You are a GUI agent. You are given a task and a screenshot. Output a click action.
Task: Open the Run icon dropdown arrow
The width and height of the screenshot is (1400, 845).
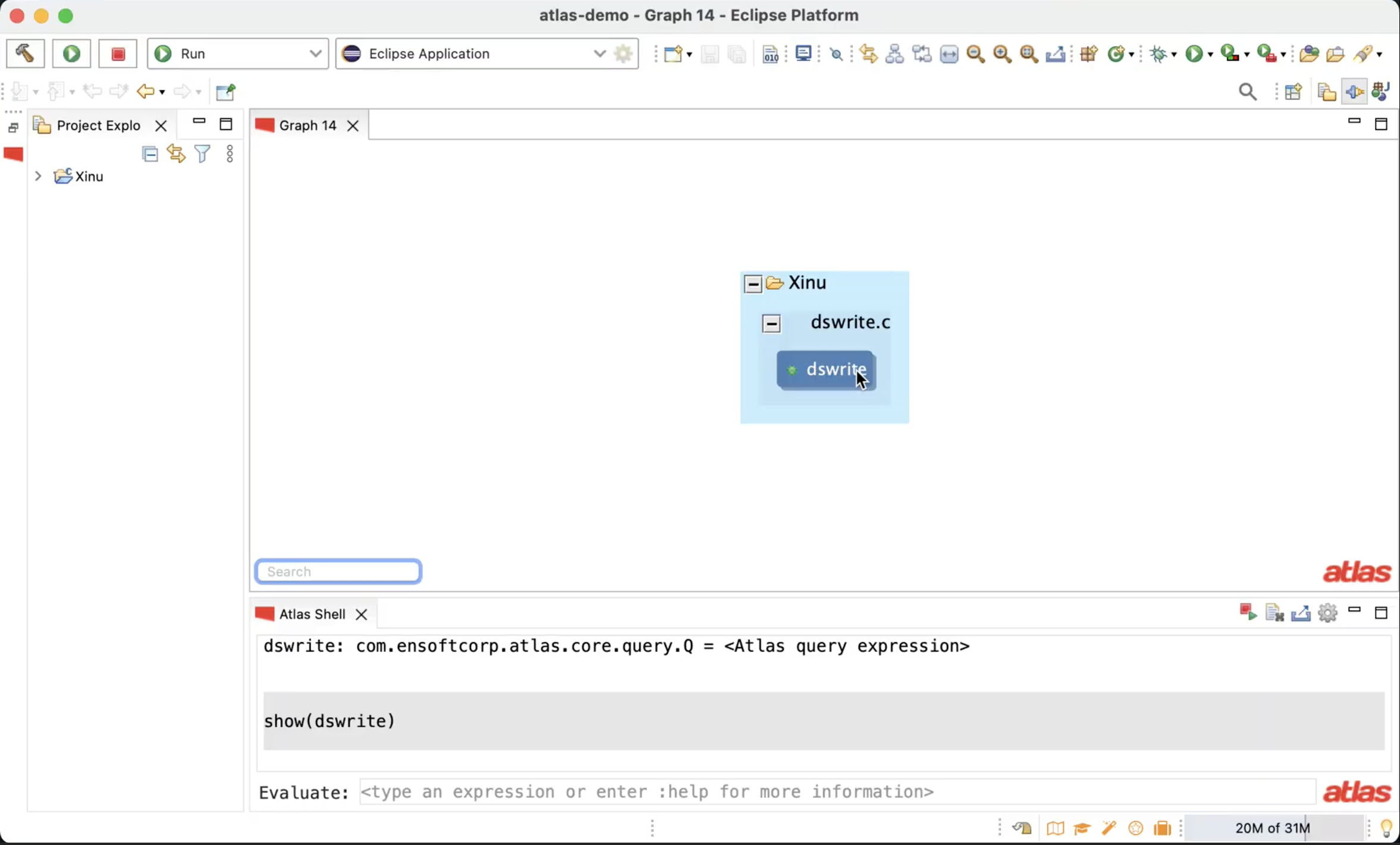pos(1210,55)
